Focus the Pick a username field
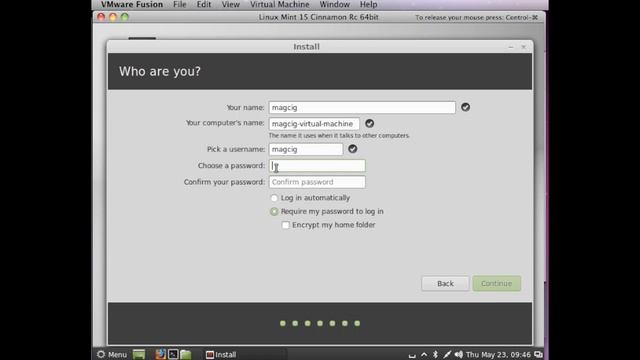The image size is (640, 360). click(306, 149)
